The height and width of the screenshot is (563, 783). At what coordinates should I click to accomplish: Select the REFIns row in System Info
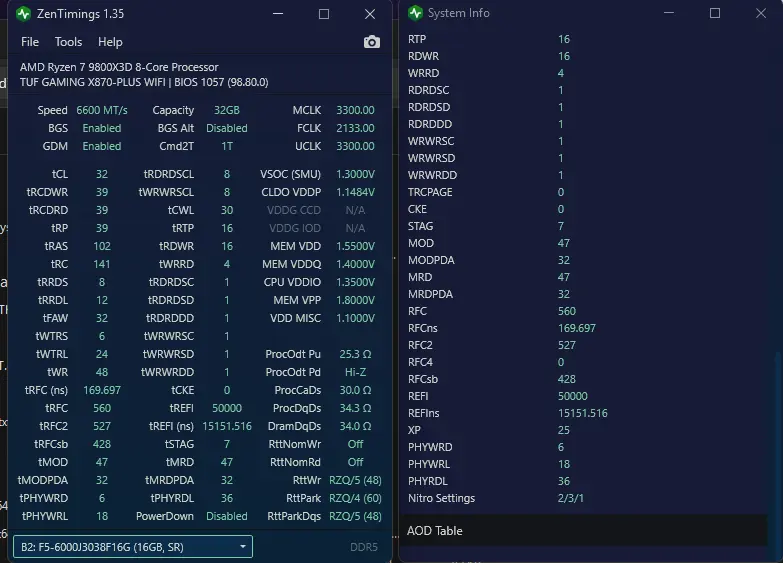[584, 413]
